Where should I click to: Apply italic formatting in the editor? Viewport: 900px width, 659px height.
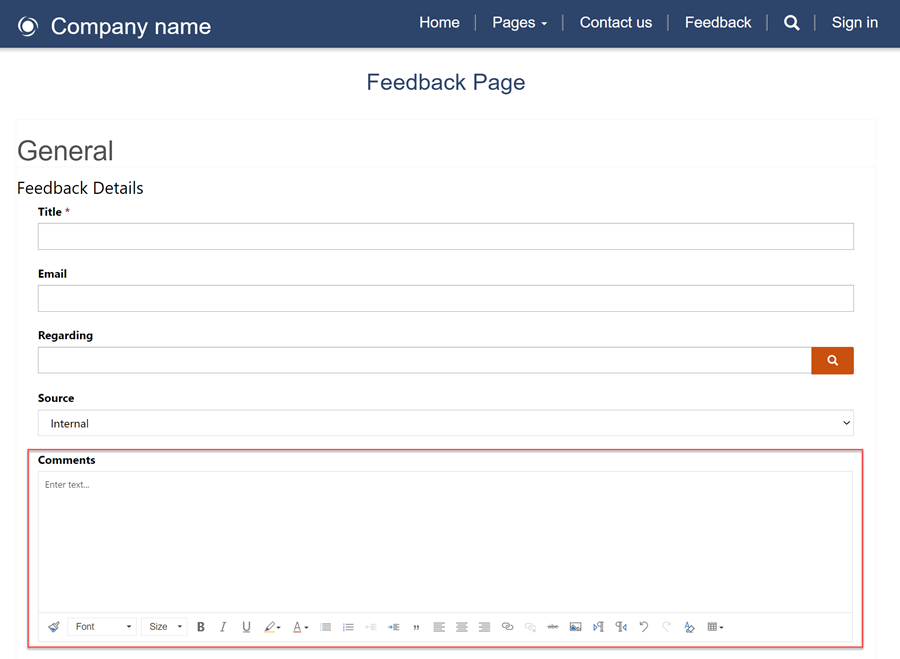223,627
